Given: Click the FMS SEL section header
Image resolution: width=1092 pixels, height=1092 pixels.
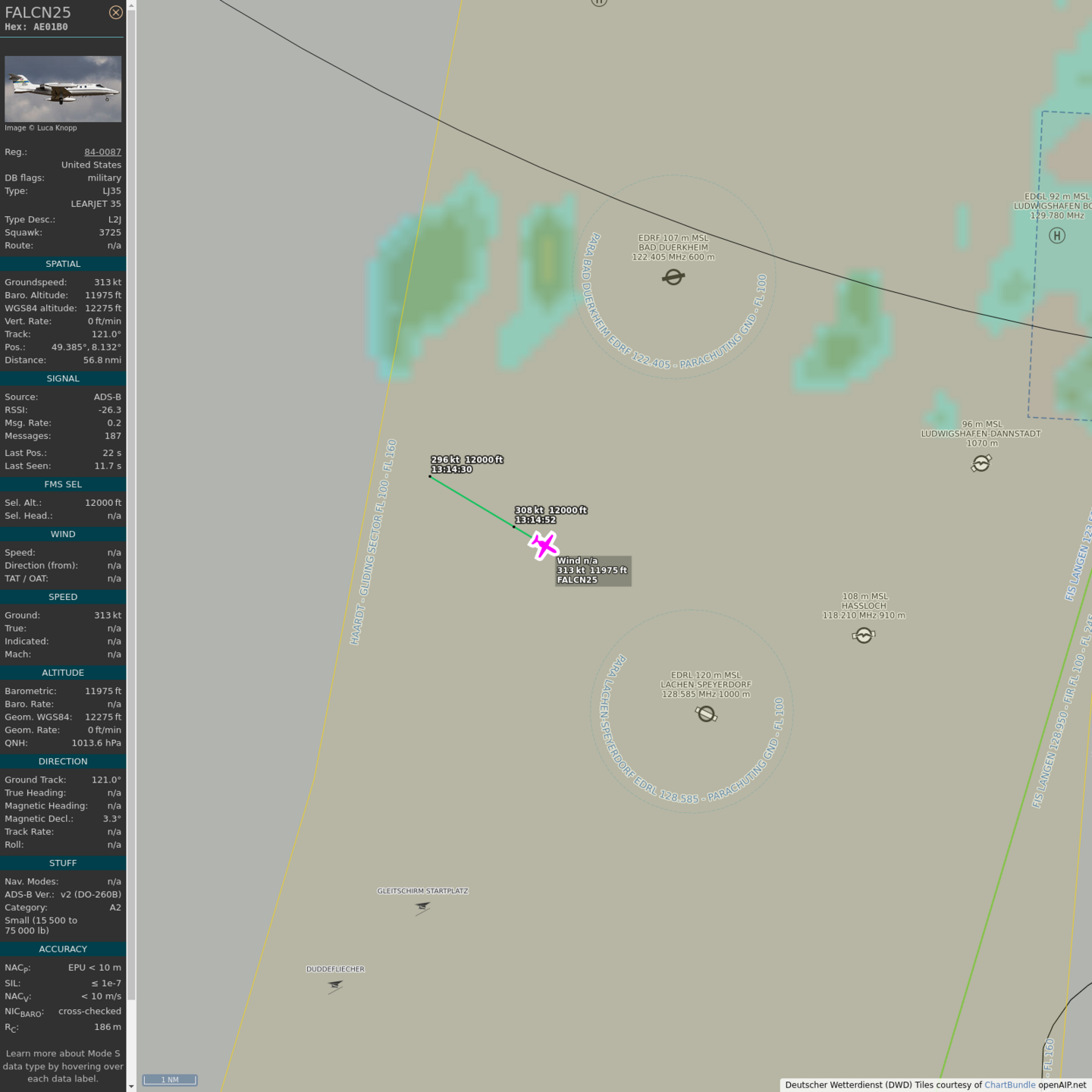Looking at the screenshot, I should pos(63,484).
